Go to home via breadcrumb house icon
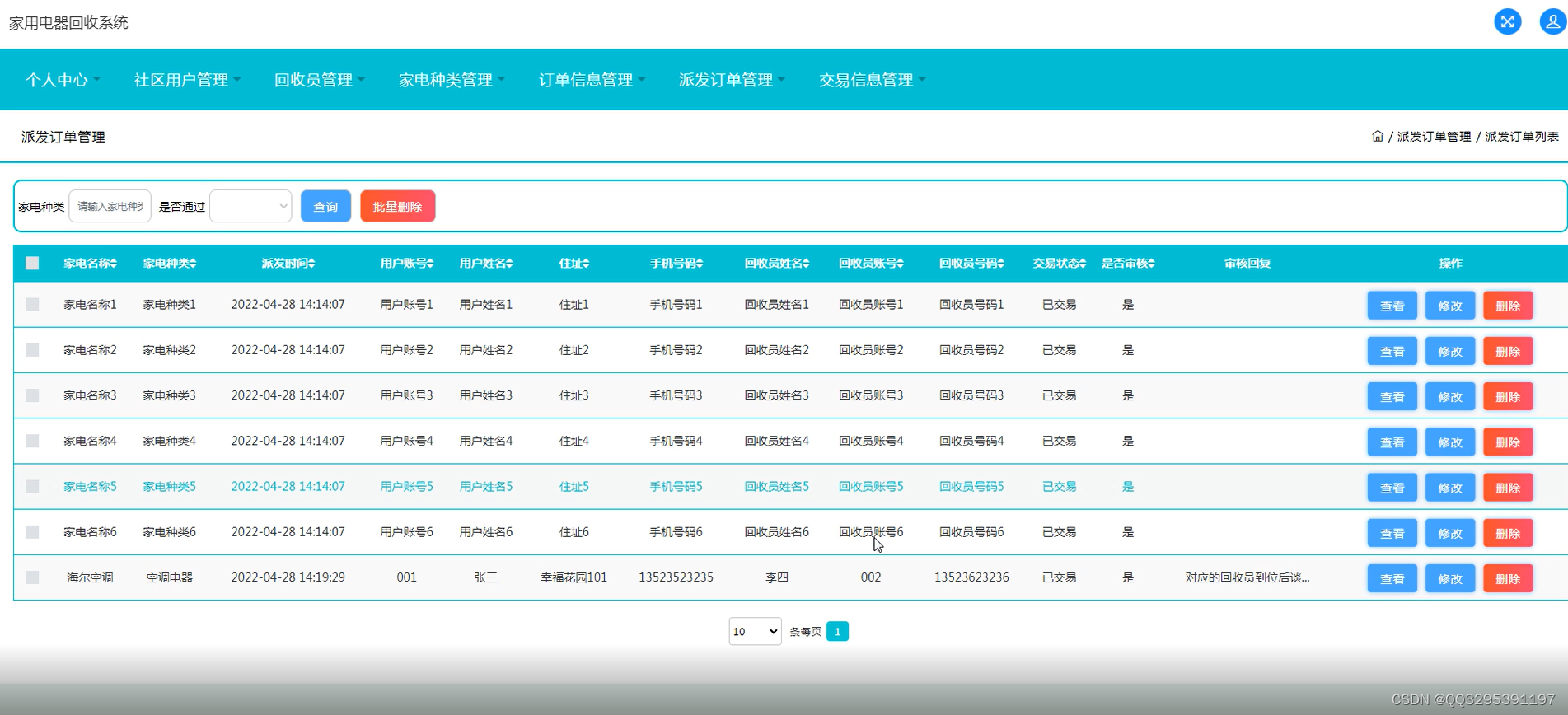Image resolution: width=1568 pixels, height=715 pixels. coord(1377,136)
